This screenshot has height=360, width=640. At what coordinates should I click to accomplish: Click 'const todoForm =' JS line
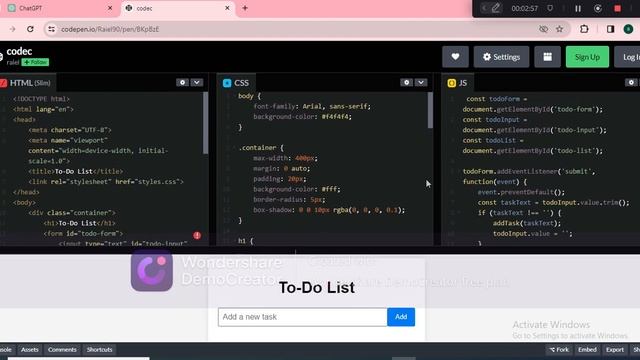(x=497, y=99)
